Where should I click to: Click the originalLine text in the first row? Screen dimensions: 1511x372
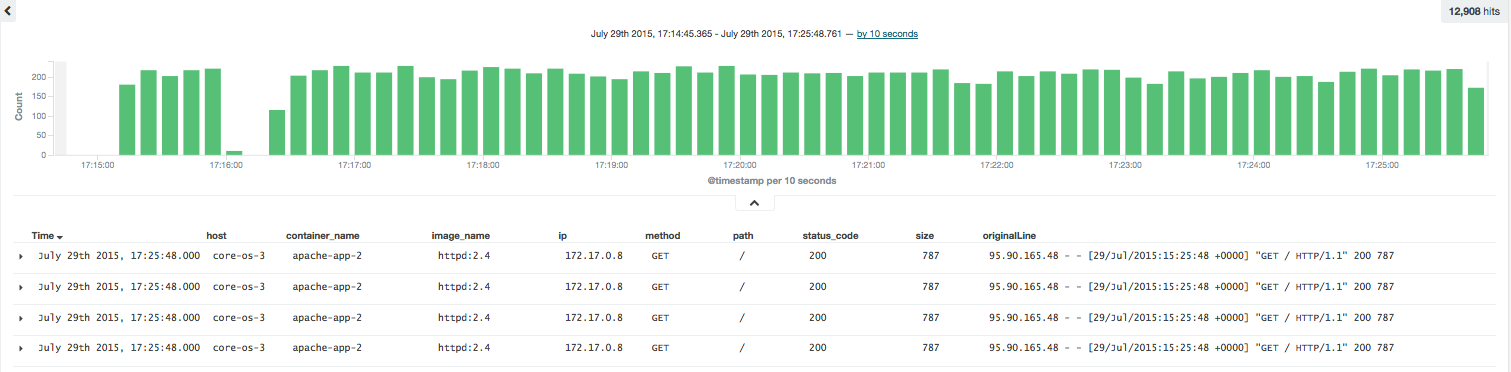pos(1191,257)
